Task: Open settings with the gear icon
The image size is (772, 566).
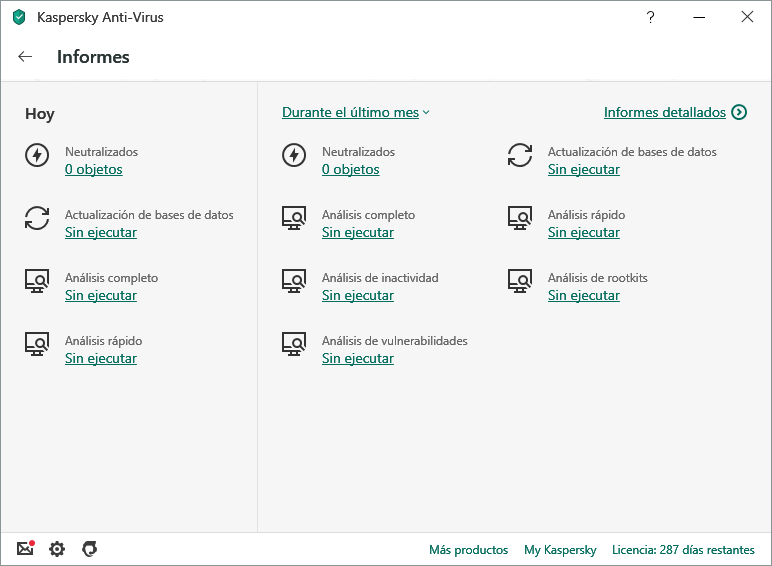Action: tap(57, 549)
